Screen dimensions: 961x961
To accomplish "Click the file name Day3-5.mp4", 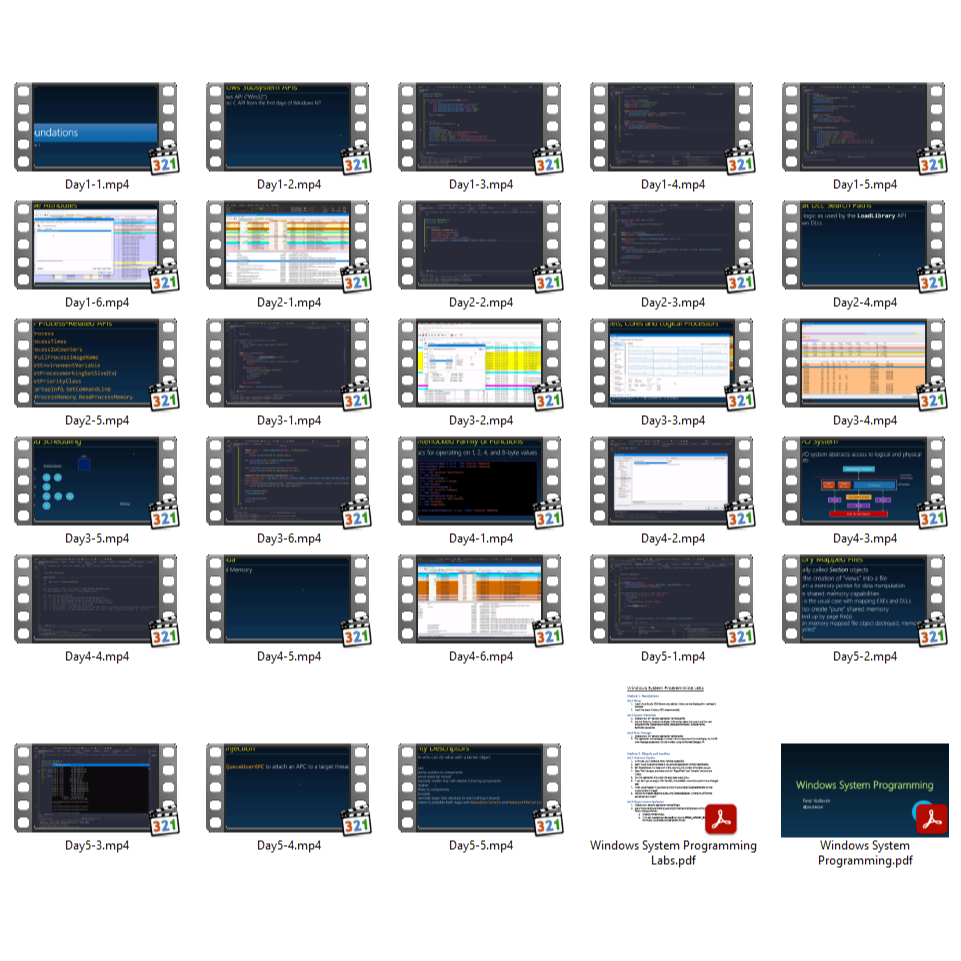I will coord(97,538).
